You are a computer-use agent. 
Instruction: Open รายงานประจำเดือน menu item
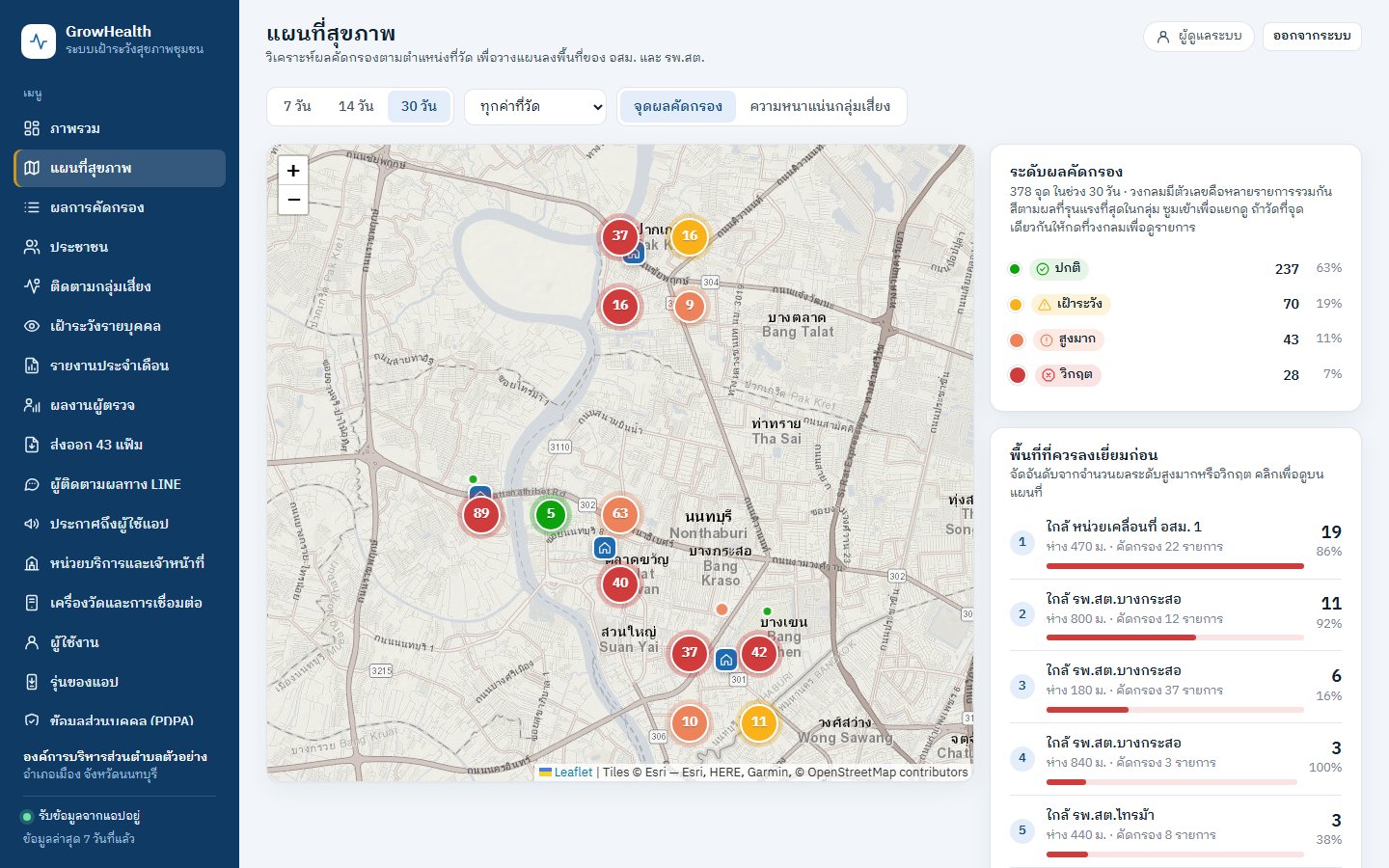pyautogui.click(x=120, y=366)
